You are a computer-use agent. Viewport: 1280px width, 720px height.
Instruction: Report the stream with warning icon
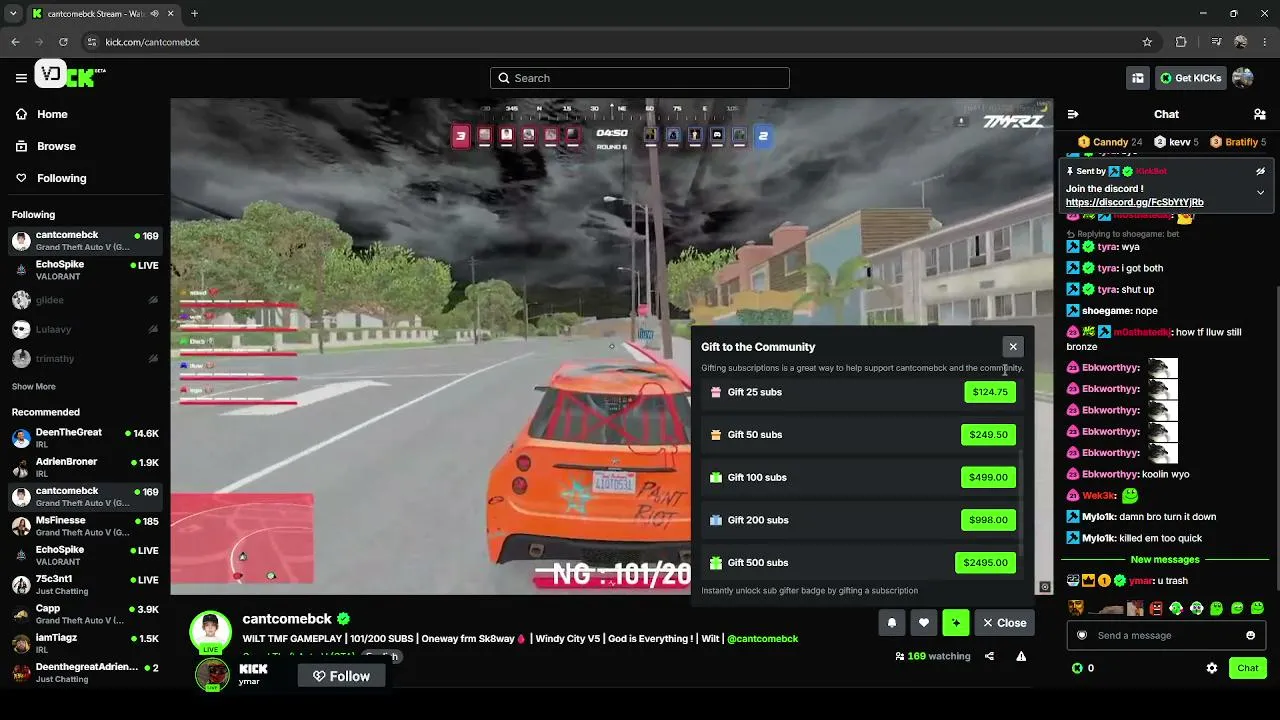pyautogui.click(x=1021, y=657)
